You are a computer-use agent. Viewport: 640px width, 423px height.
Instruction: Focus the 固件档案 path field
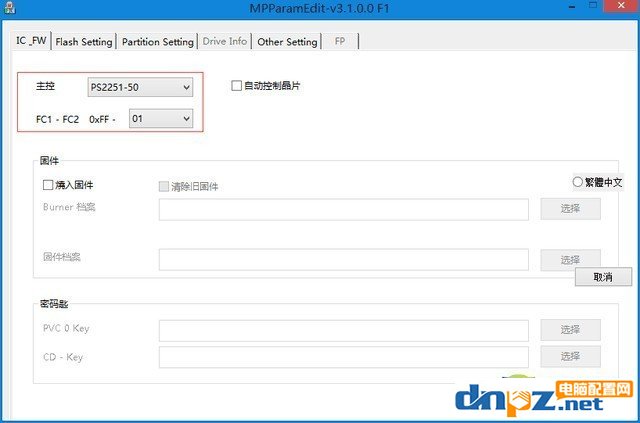click(344, 260)
